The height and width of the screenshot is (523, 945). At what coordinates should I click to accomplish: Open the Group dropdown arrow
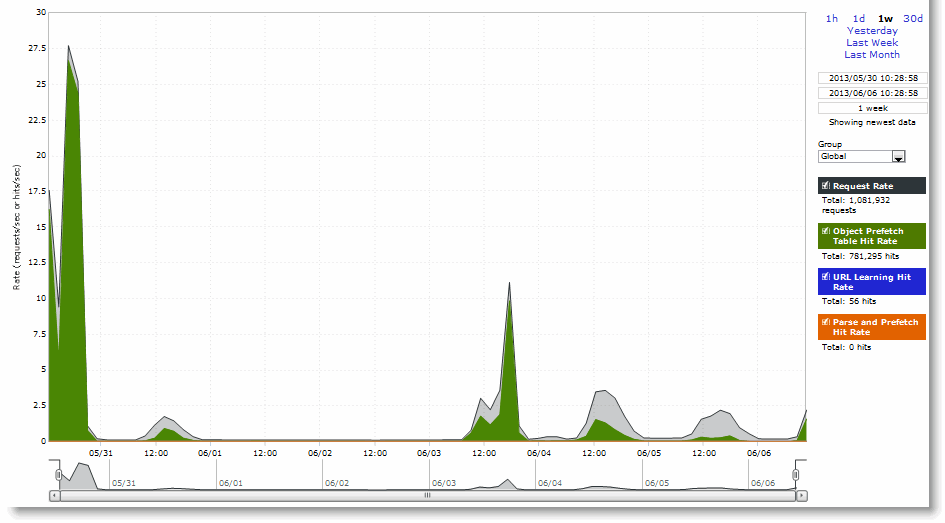(899, 157)
